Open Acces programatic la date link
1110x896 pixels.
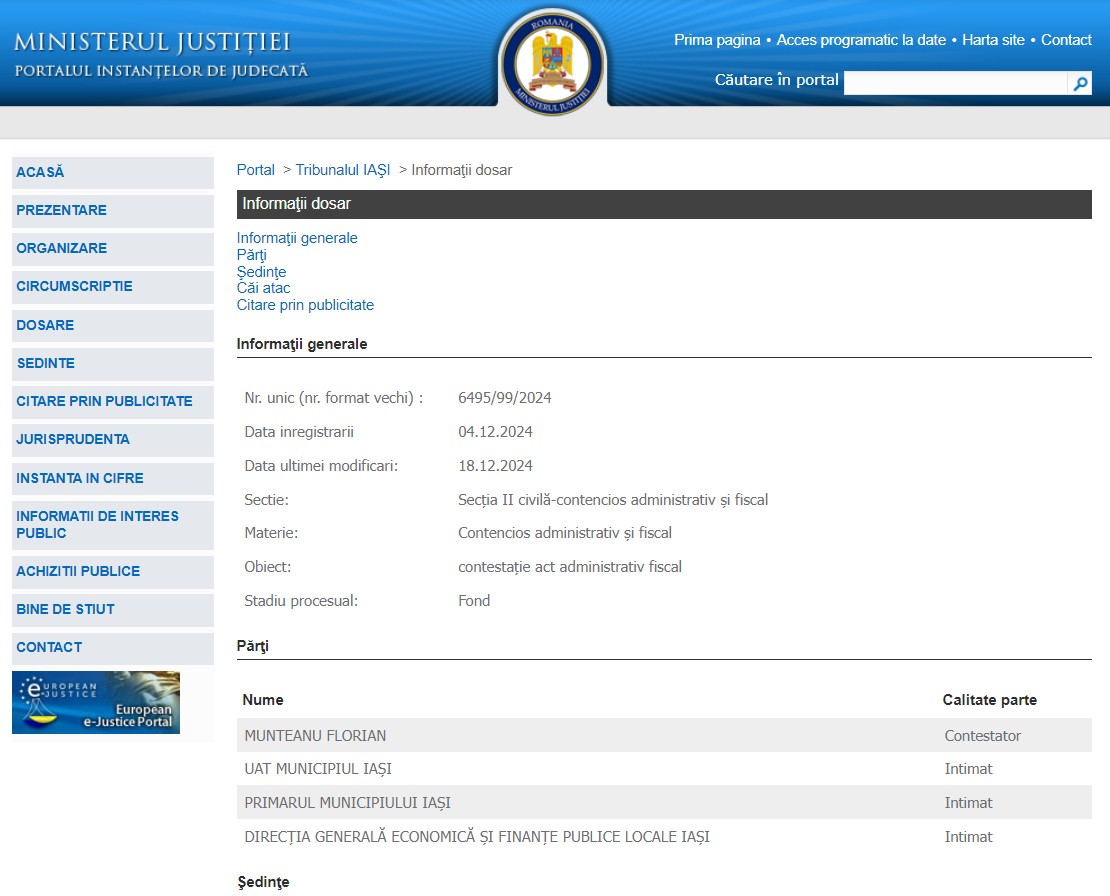pos(862,40)
